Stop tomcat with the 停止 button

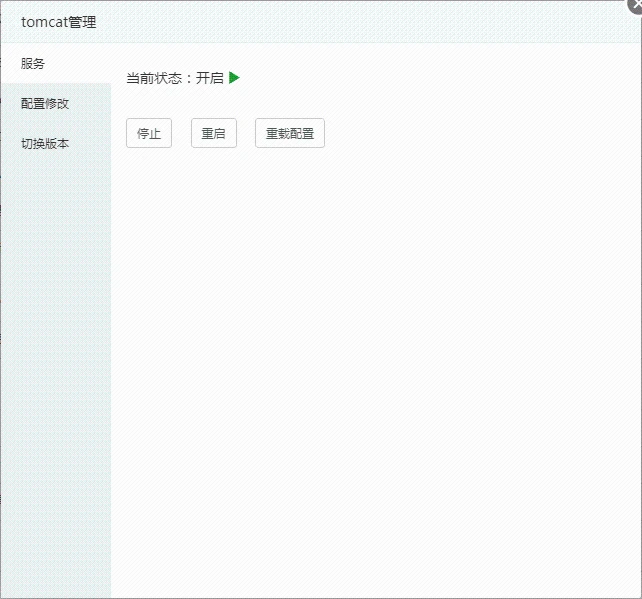tap(149, 133)
